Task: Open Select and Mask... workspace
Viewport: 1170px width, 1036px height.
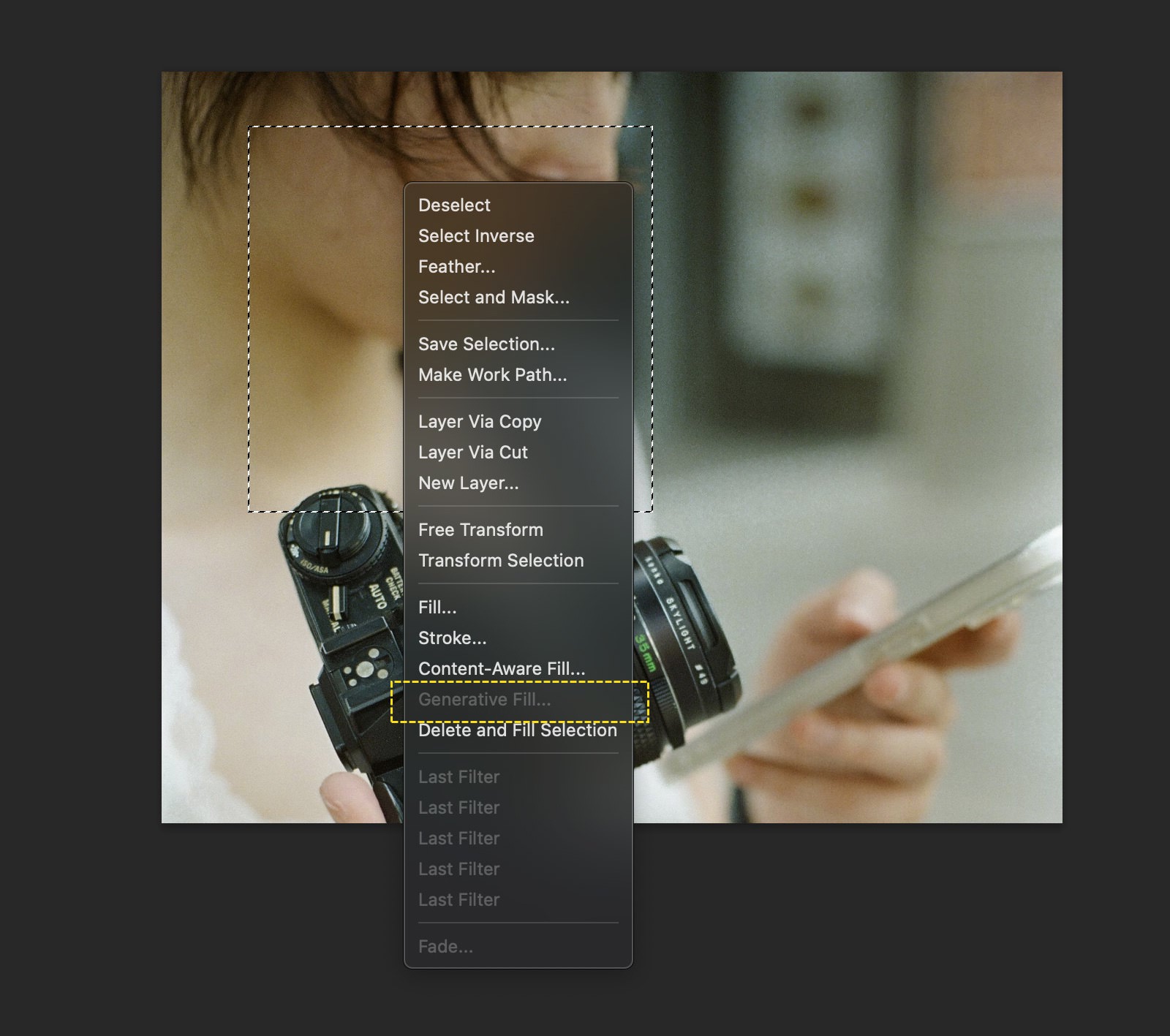Action: point(494,298)
